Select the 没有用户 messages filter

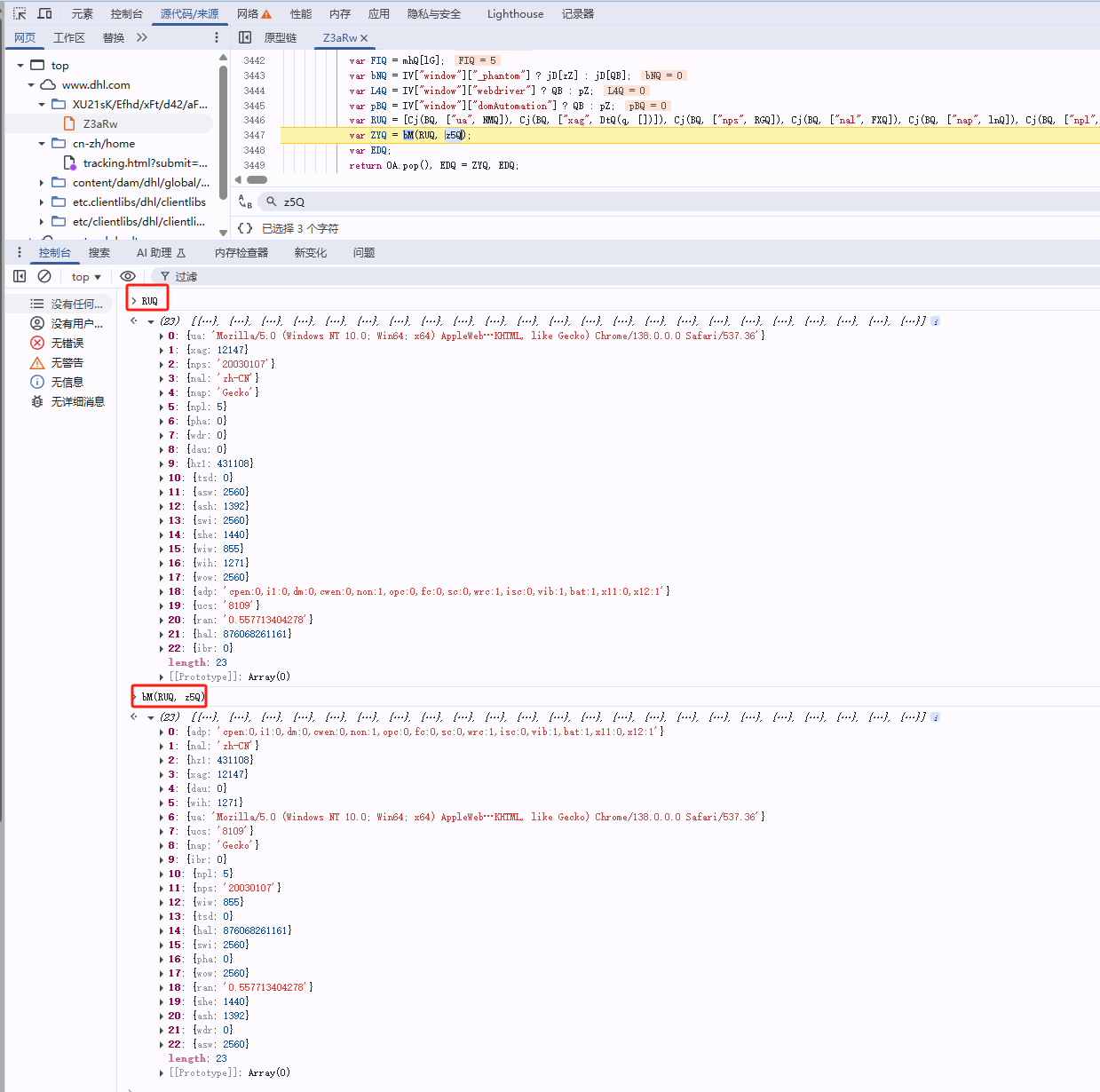click(x=67, y=323)
